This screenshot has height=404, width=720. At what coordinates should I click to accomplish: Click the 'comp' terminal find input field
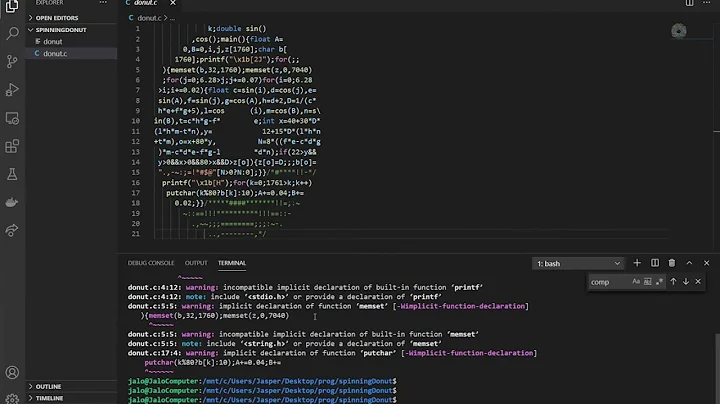tap(609, 282)
